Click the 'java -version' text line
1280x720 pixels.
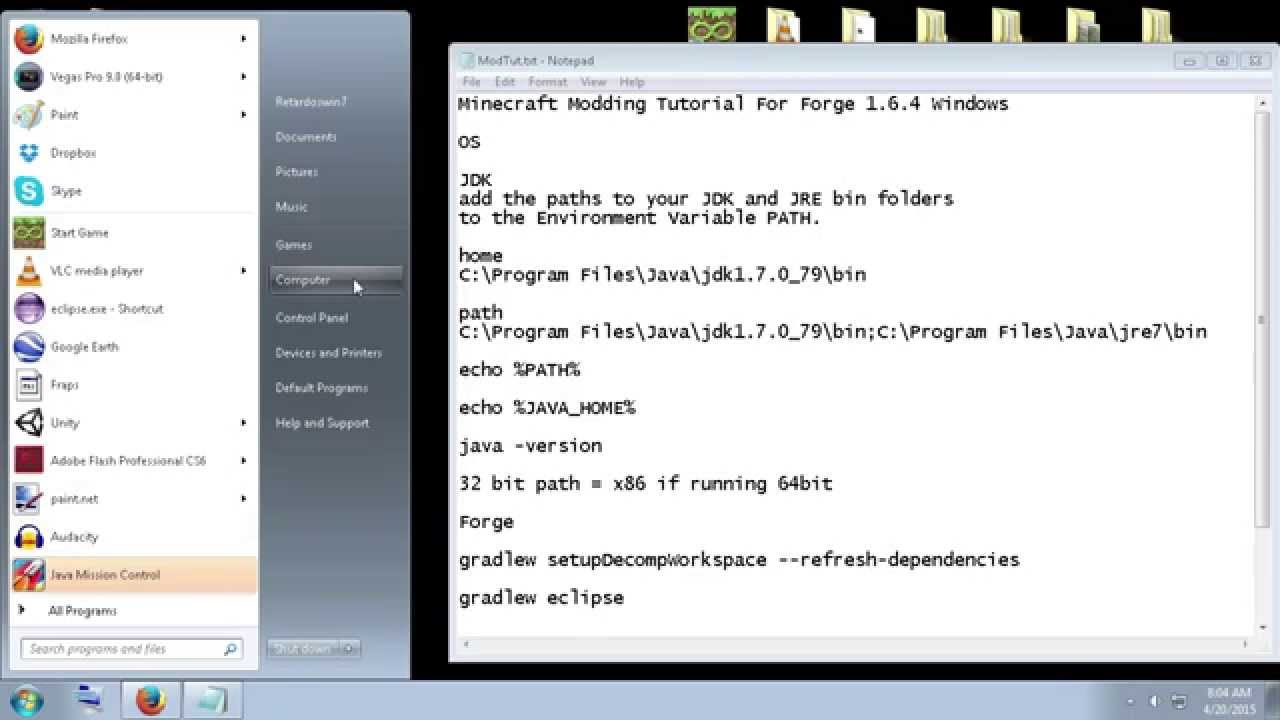pyautogui.click(x=530, y=446)
